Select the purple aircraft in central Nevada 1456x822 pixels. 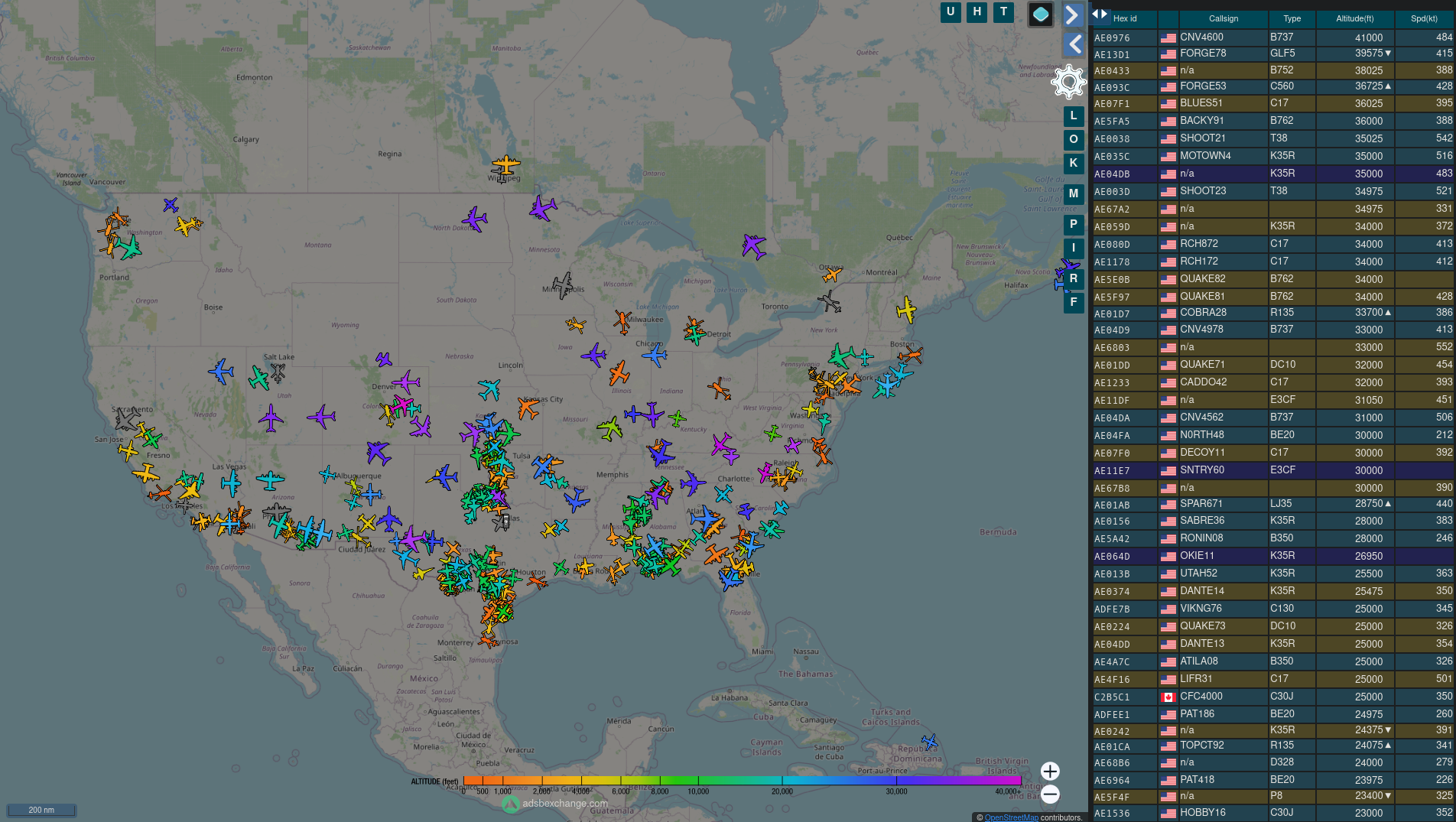271,418
